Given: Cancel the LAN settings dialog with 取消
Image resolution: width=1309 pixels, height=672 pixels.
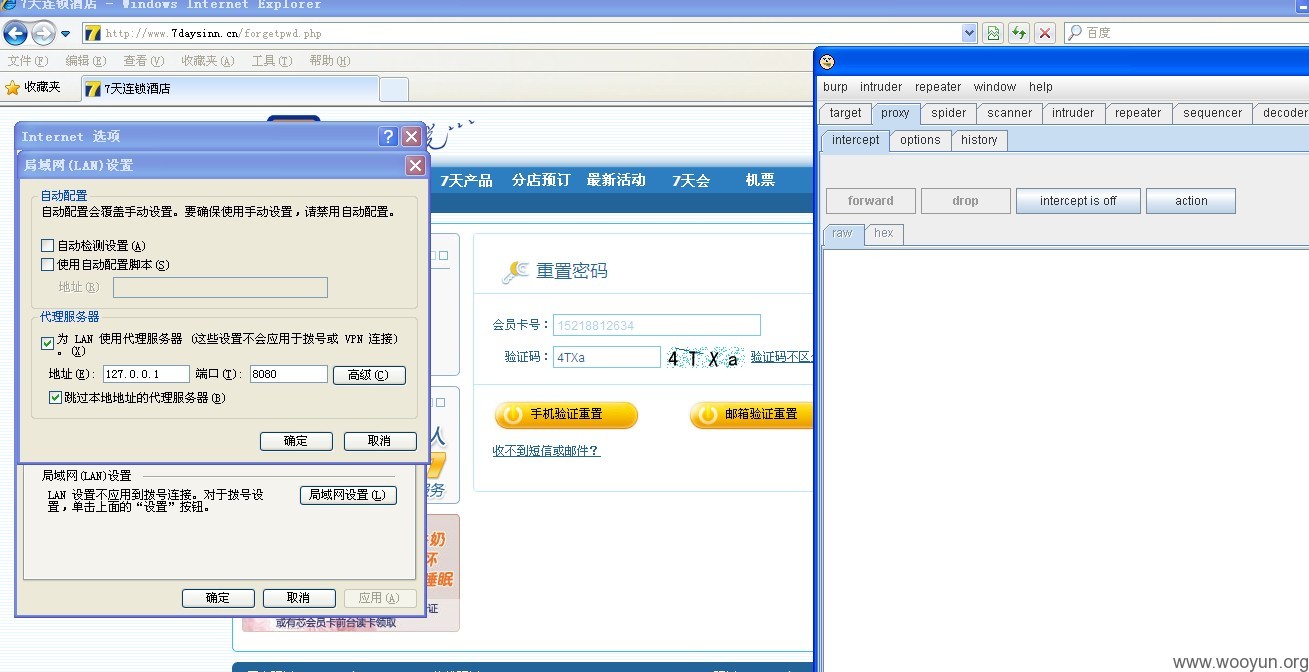Looking at the screenshot, I should [x=380, y=441].
